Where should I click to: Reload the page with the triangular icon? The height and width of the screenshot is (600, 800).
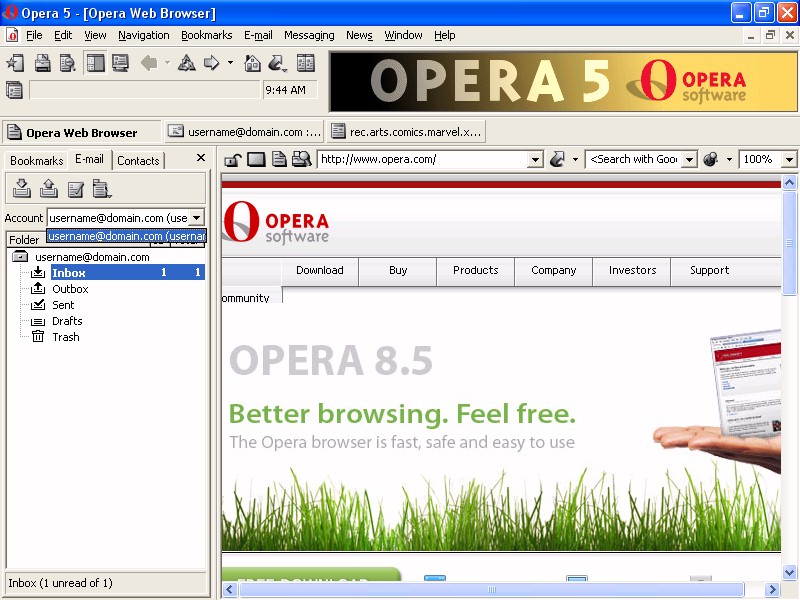point(186,63)
